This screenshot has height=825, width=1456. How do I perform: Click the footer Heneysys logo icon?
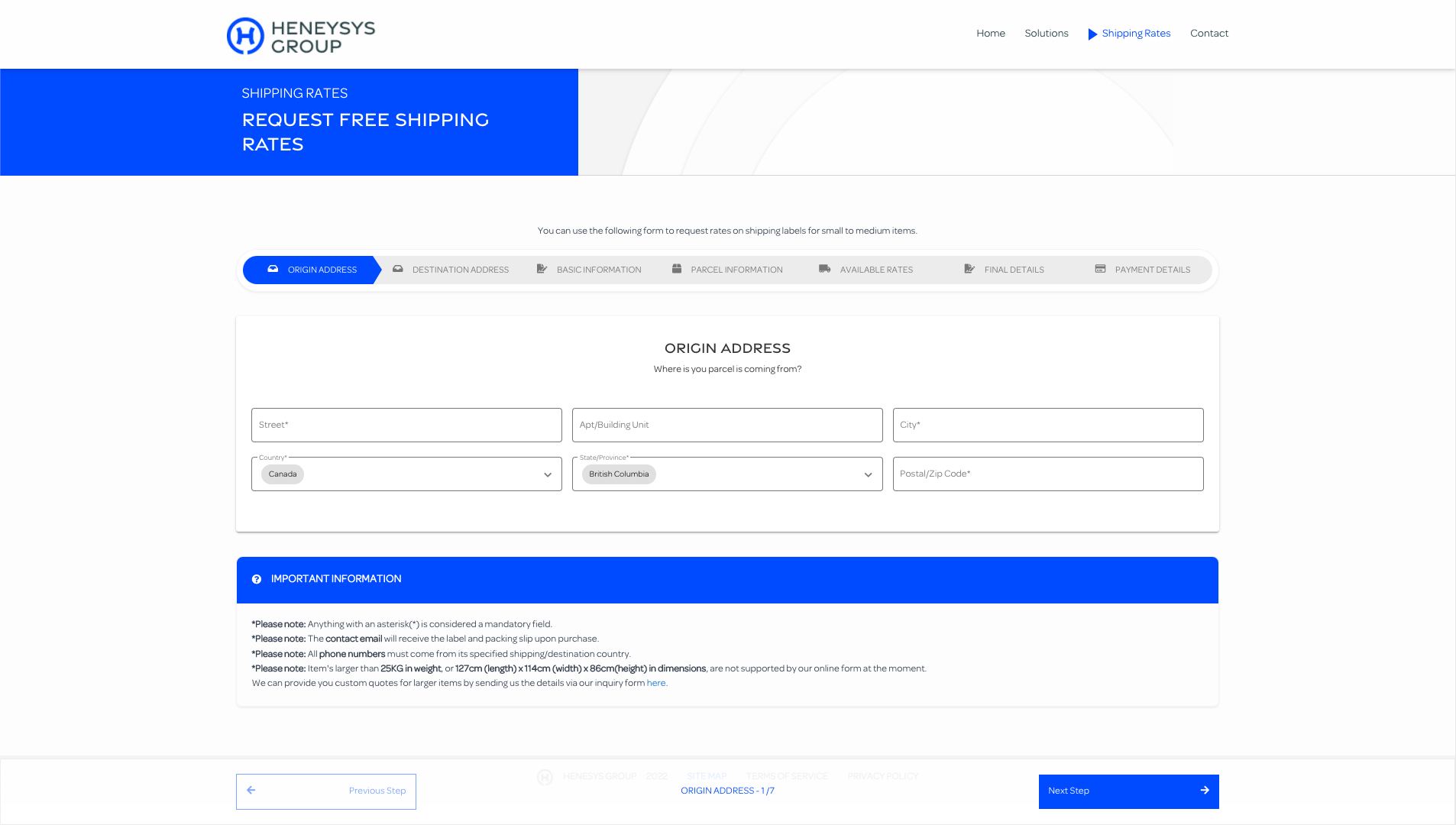[x=545, y=777]
